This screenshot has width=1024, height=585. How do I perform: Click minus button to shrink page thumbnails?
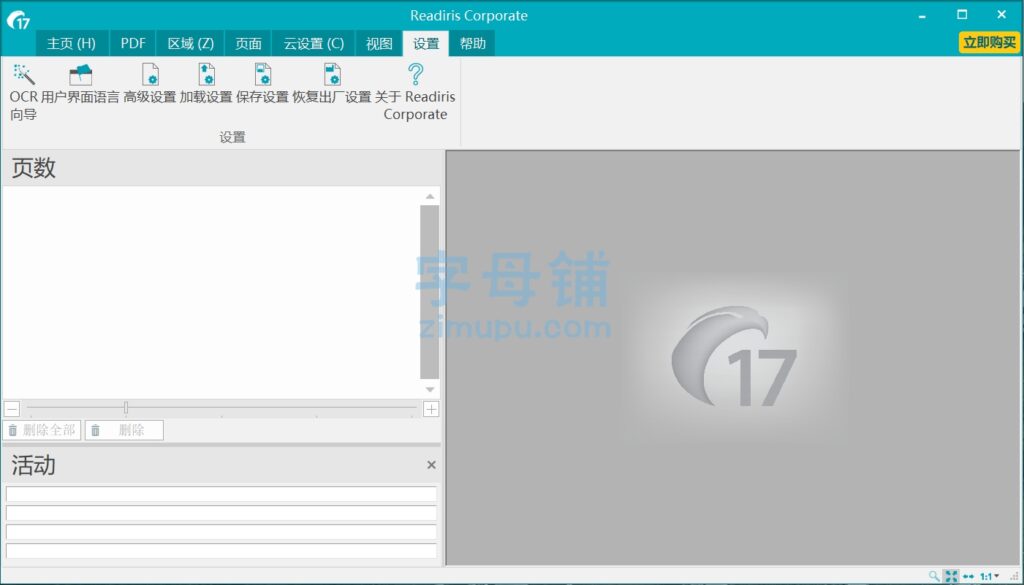(12, 409)
